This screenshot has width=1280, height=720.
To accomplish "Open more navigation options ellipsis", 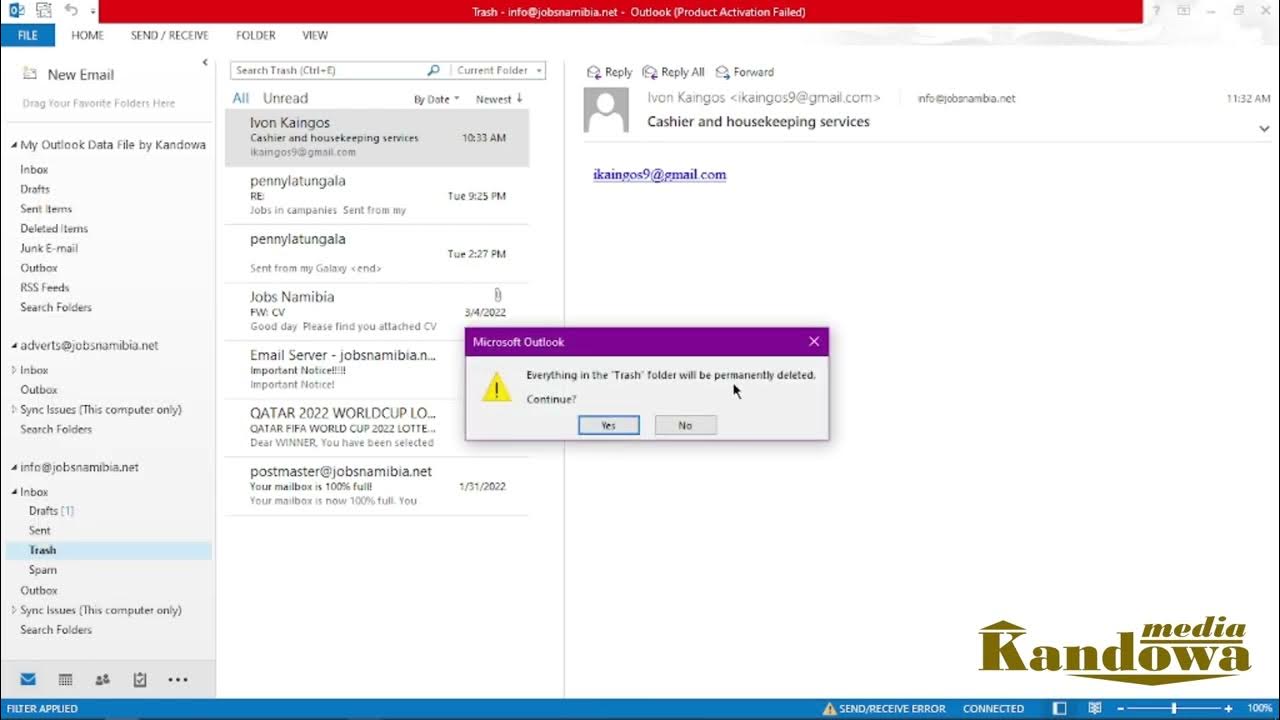I will point(178,679).
